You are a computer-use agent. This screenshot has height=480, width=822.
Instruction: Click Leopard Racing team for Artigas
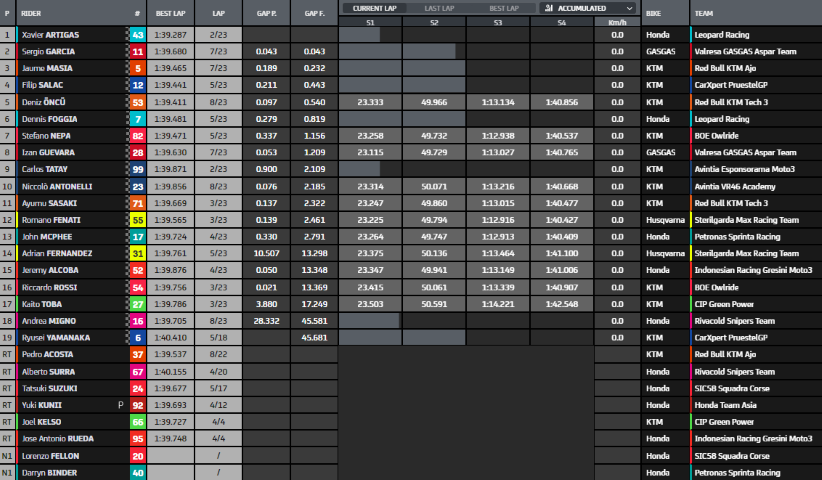point(722,34)
